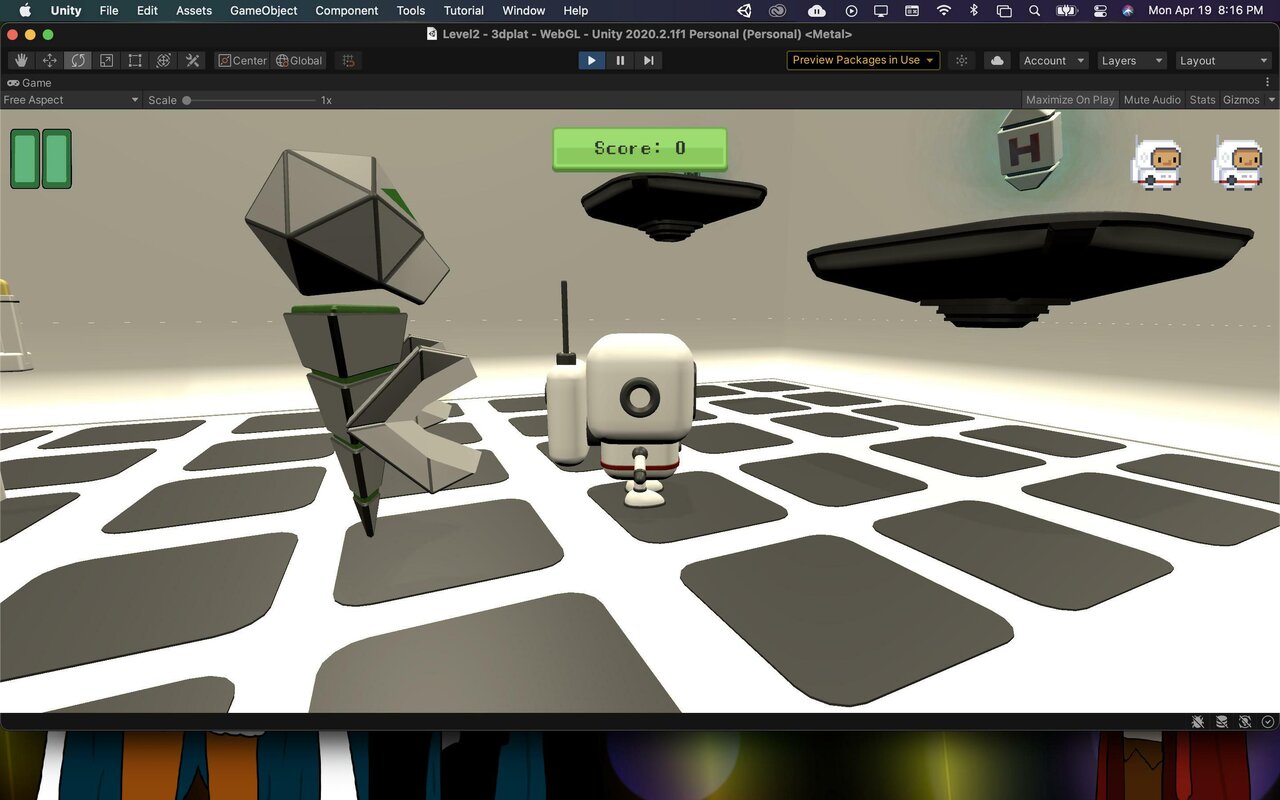This screenshot has height=800, width=1280.
Task: Toggle Maximize On Play
Action: click(x=1070, y=100)
